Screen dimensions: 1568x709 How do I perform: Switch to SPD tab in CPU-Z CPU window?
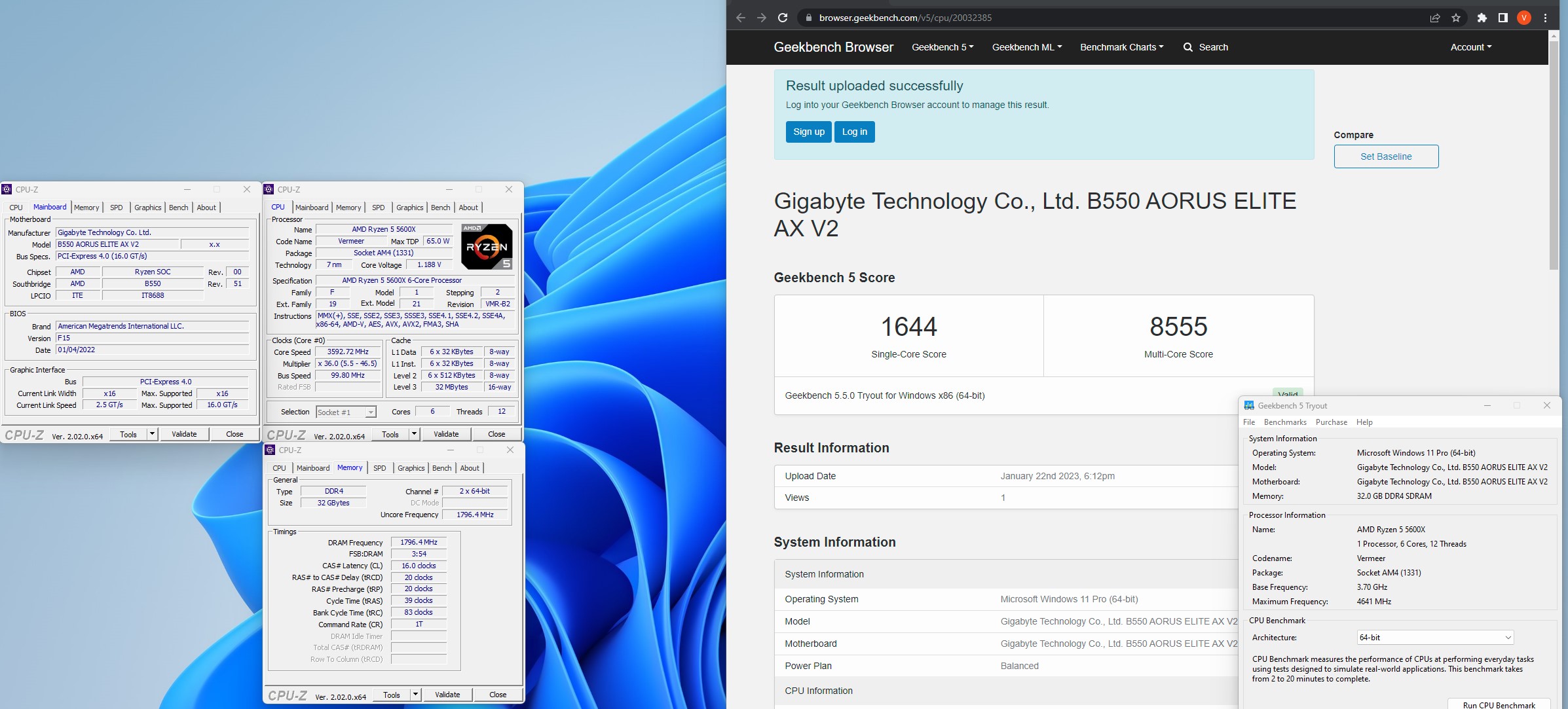pyautogui.click(x=379, y=208)
